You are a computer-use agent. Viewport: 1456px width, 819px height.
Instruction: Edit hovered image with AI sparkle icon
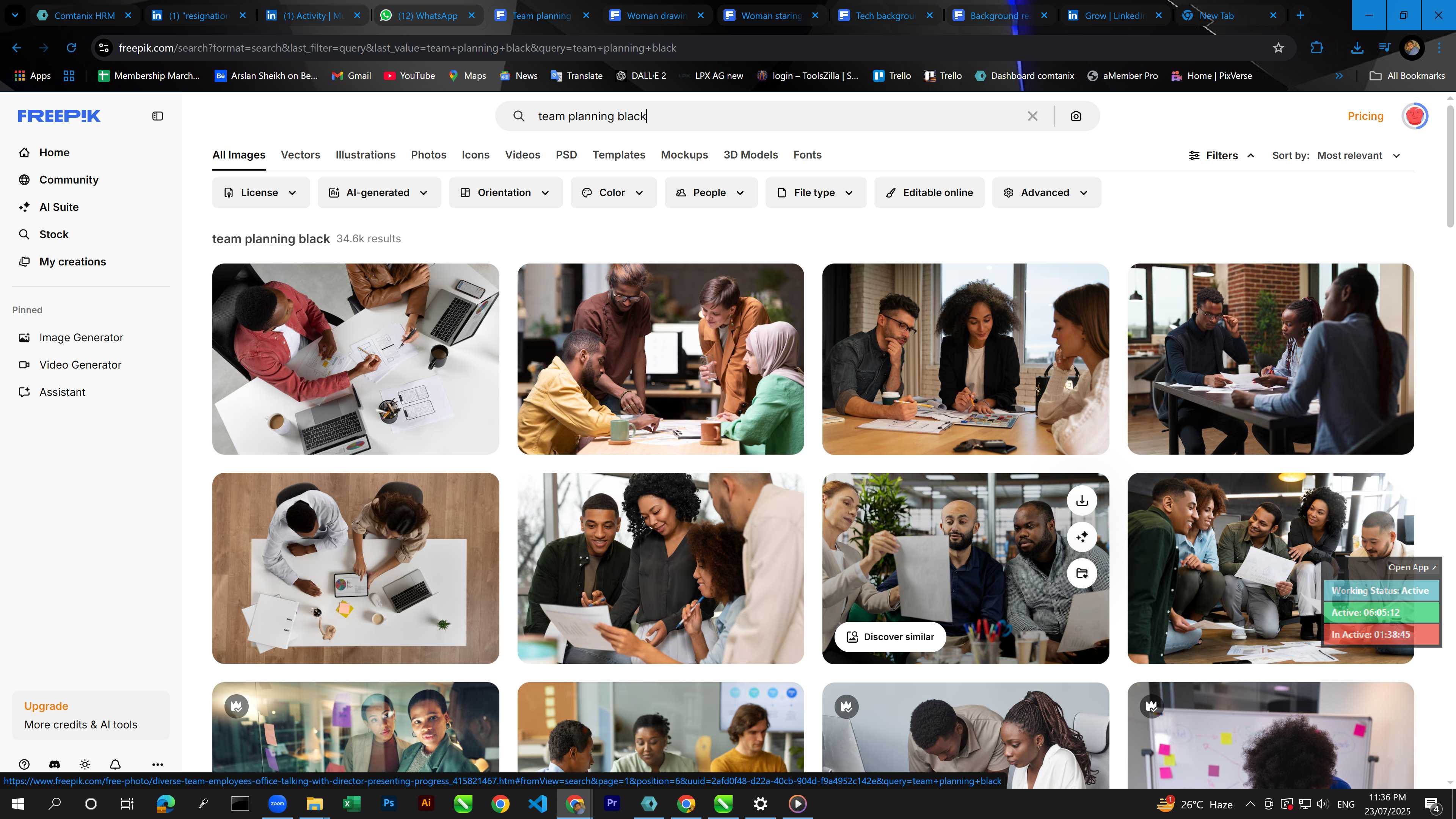pyautogui.click(x=1082, y=537)
